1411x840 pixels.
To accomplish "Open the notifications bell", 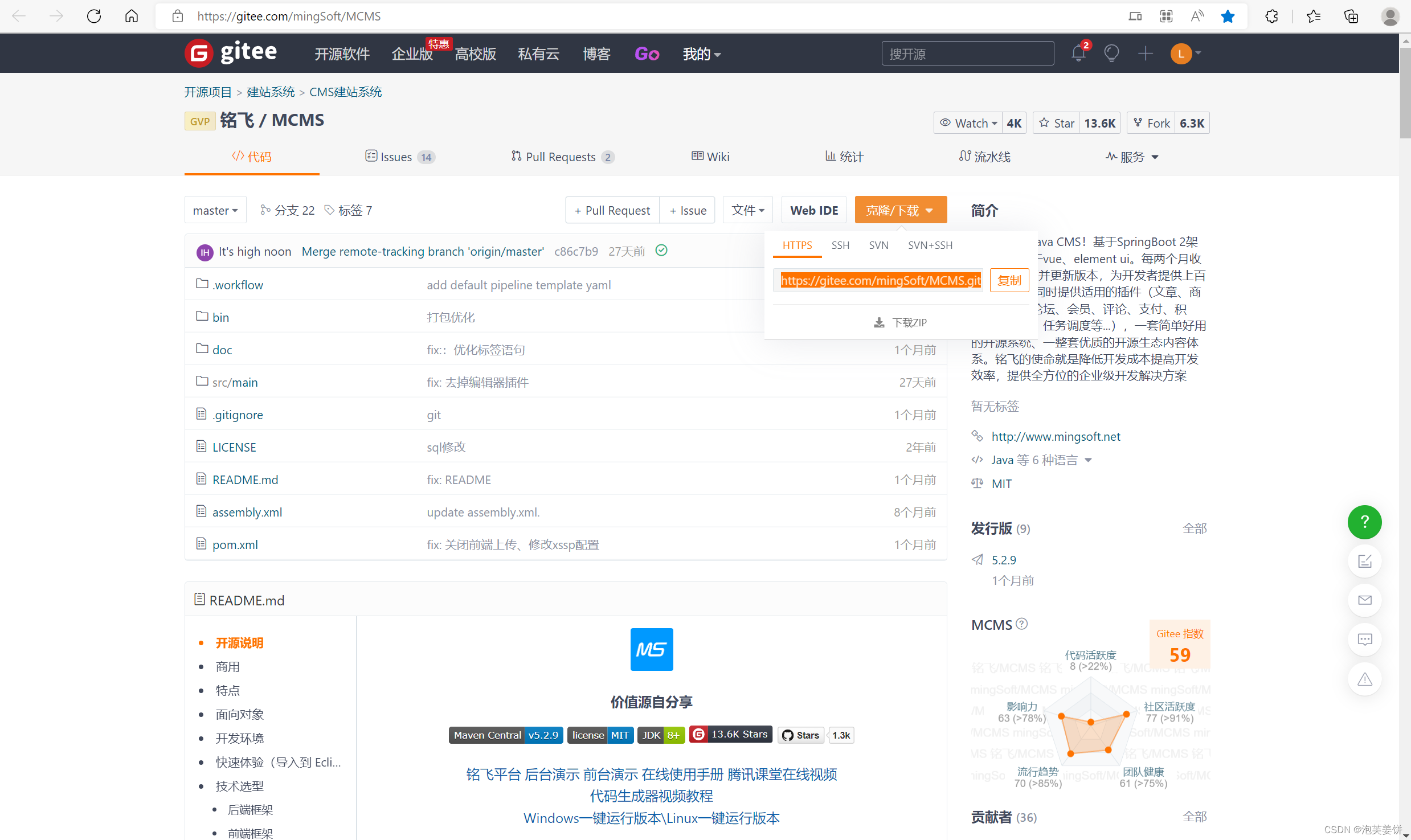I will pos(1078,53).
